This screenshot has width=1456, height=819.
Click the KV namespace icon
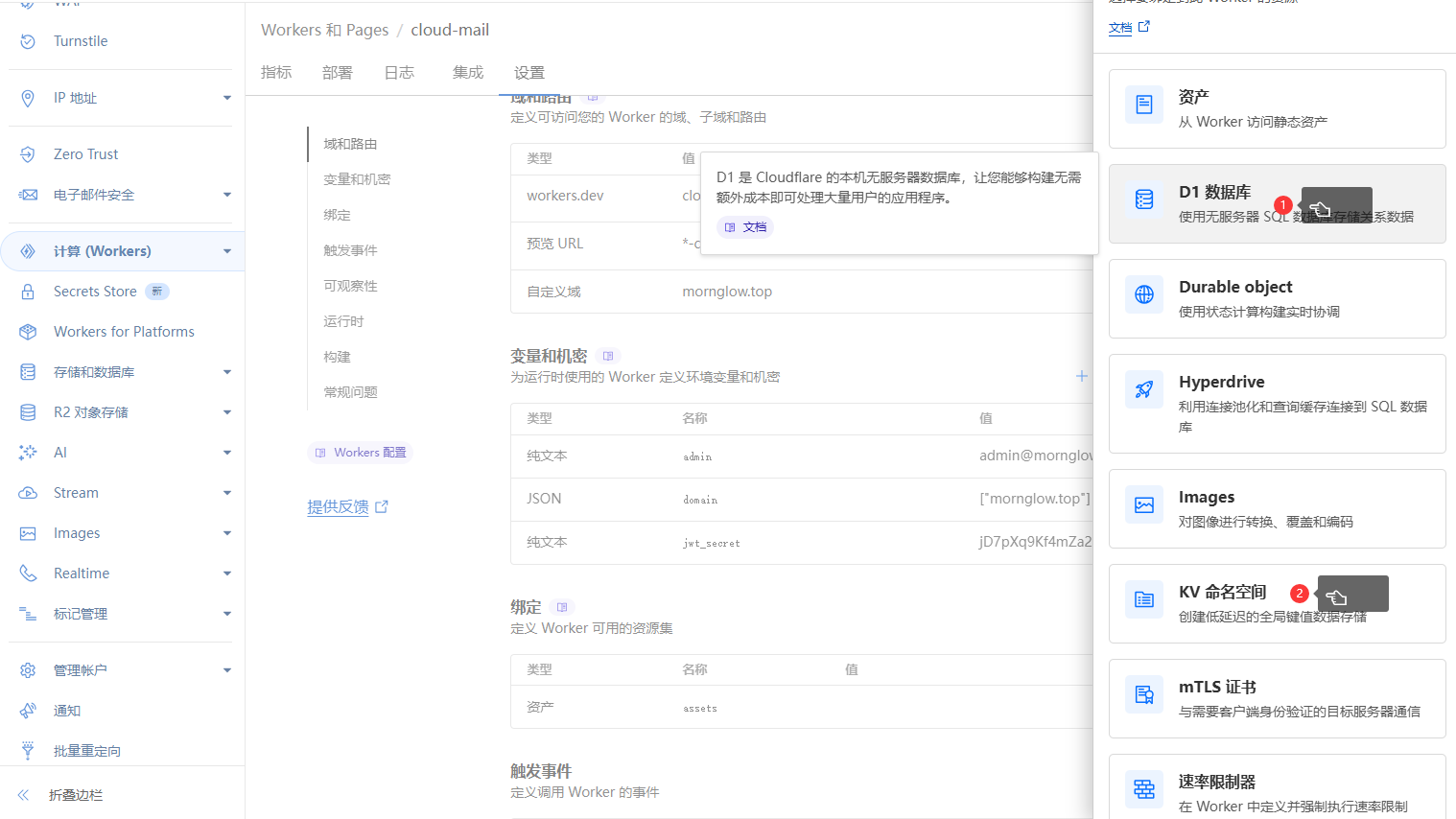[1144, 599]
